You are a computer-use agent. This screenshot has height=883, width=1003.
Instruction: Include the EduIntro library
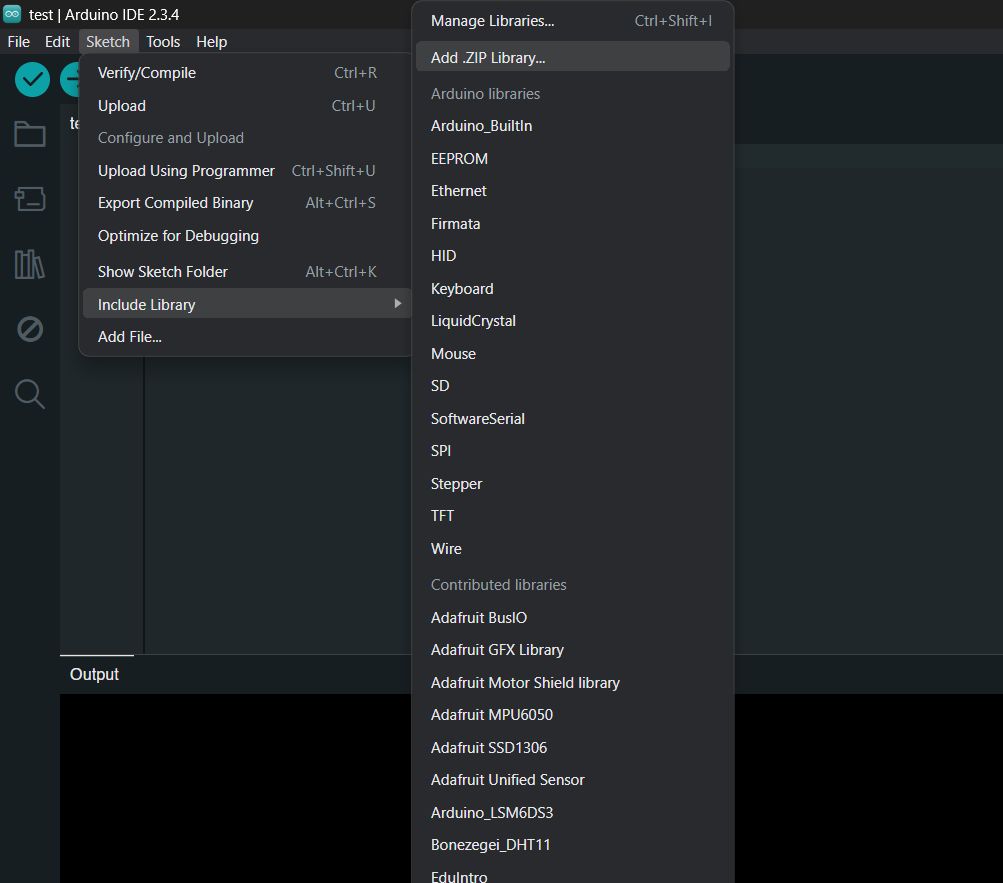pyautogui.click(x=573, y=875)
